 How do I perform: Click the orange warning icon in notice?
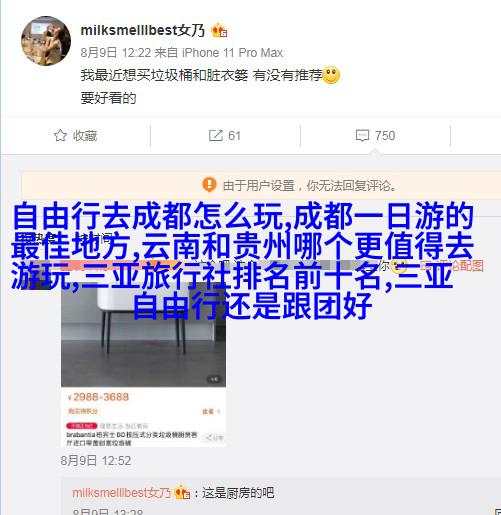[209, 184]
